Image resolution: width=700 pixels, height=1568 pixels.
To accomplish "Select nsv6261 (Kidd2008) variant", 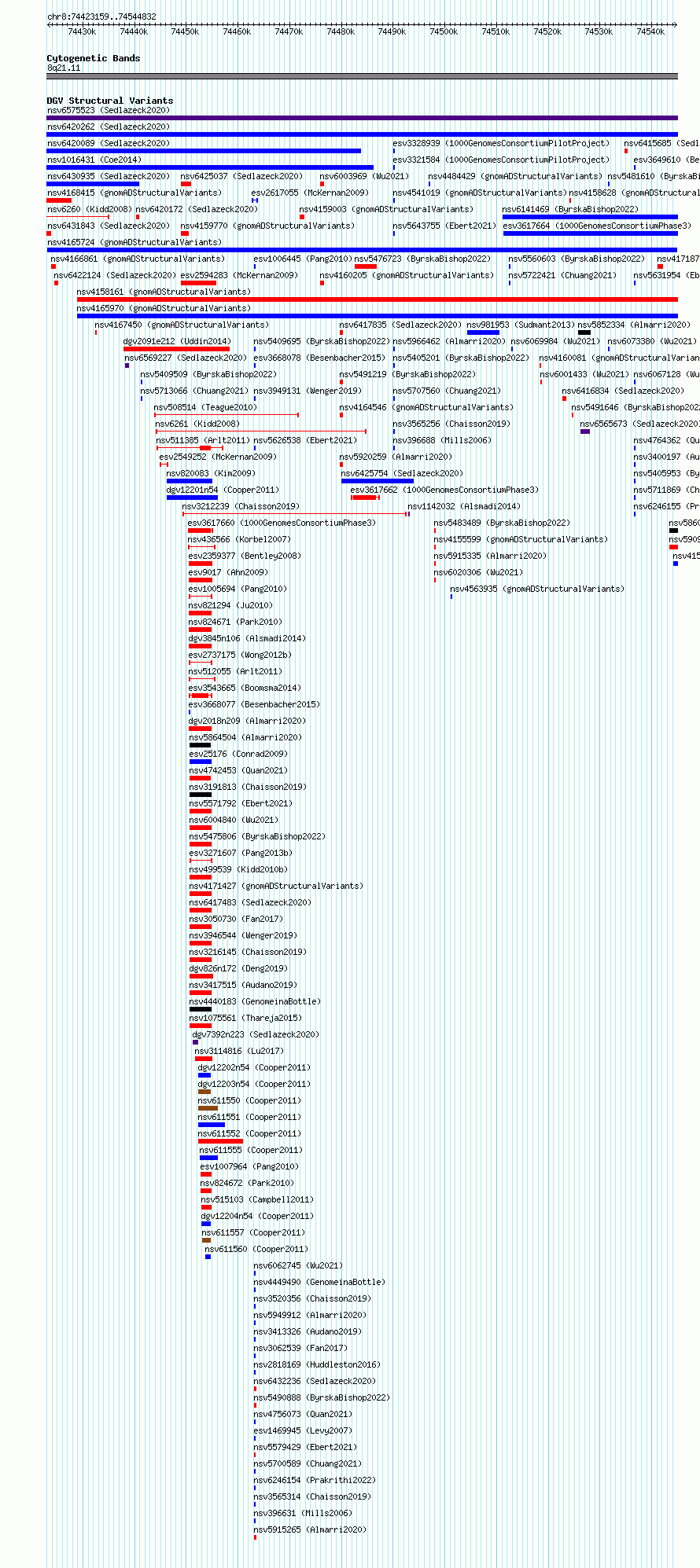I will [x=197, y=424].
